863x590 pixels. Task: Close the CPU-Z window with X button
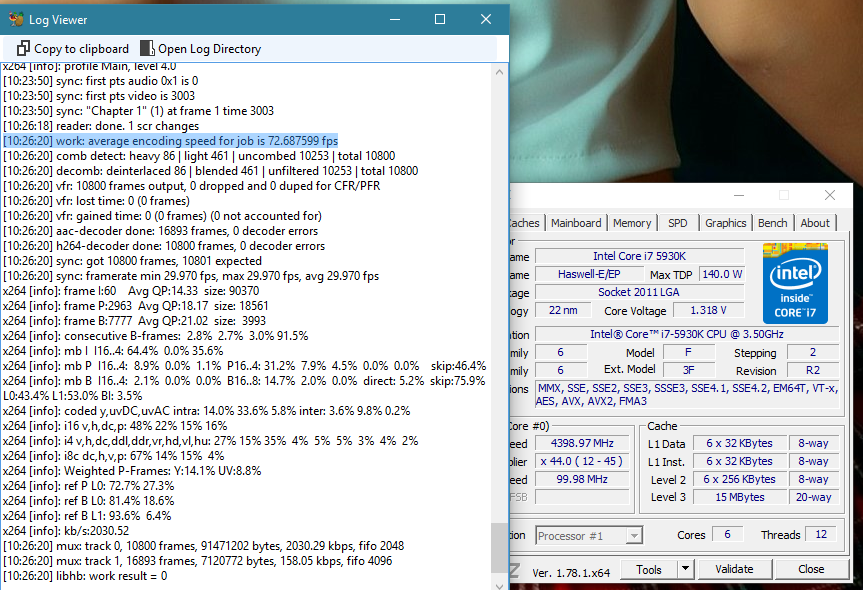tap(830, 195)
